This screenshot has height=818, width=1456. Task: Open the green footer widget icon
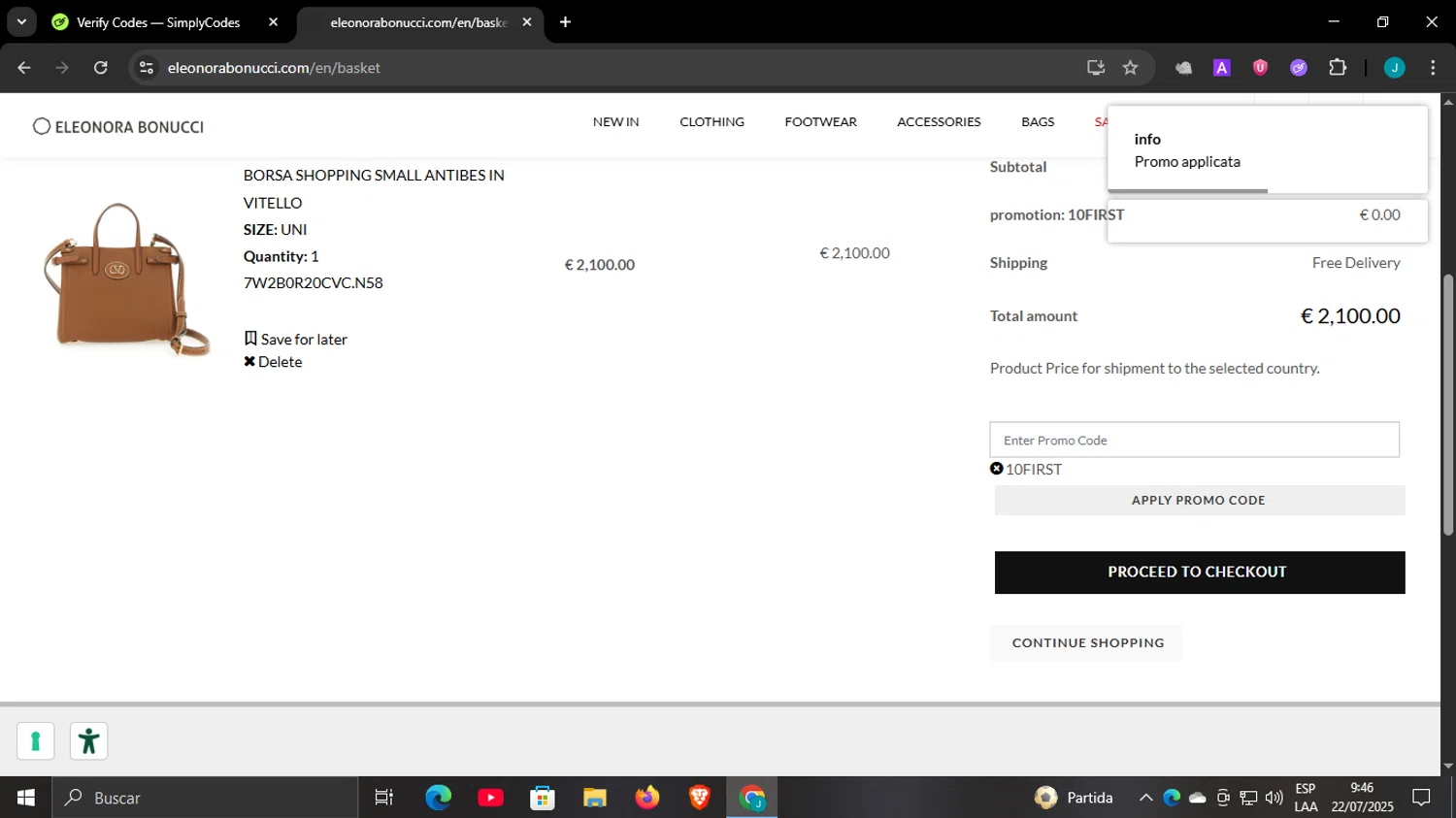tap(36, 741)
